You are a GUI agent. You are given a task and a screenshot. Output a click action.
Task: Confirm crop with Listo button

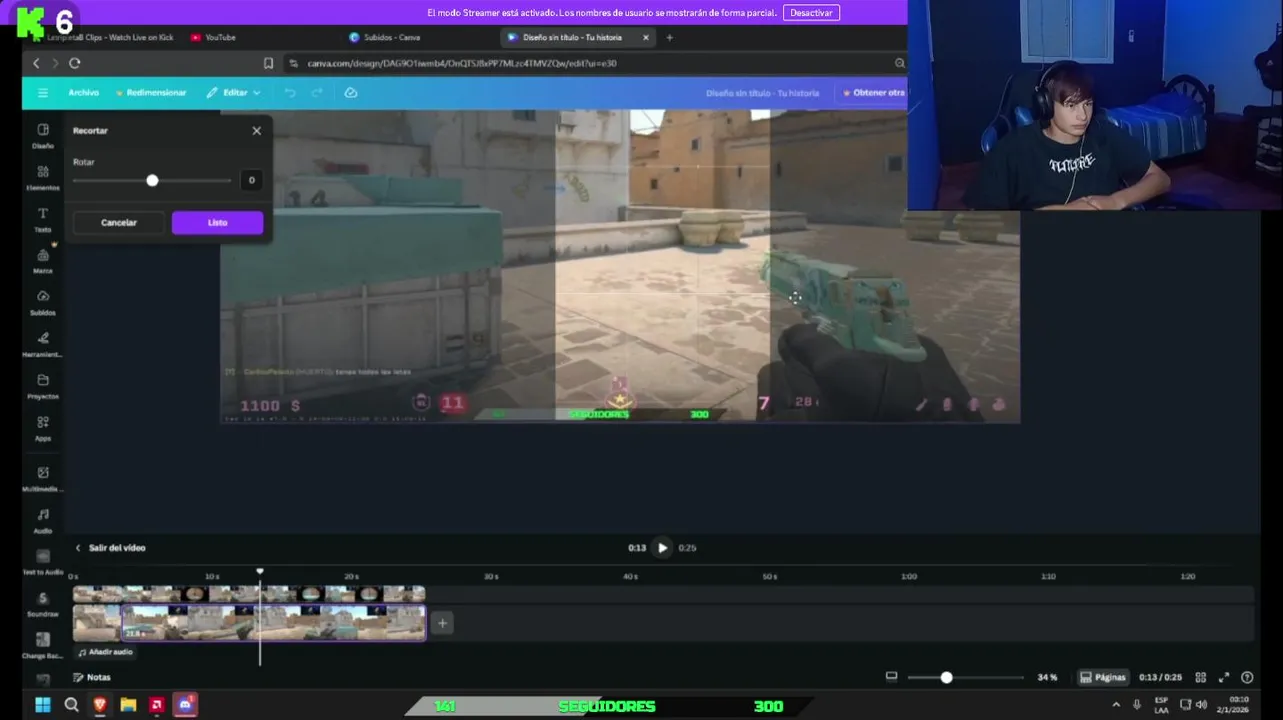click(x=217, y=223)
